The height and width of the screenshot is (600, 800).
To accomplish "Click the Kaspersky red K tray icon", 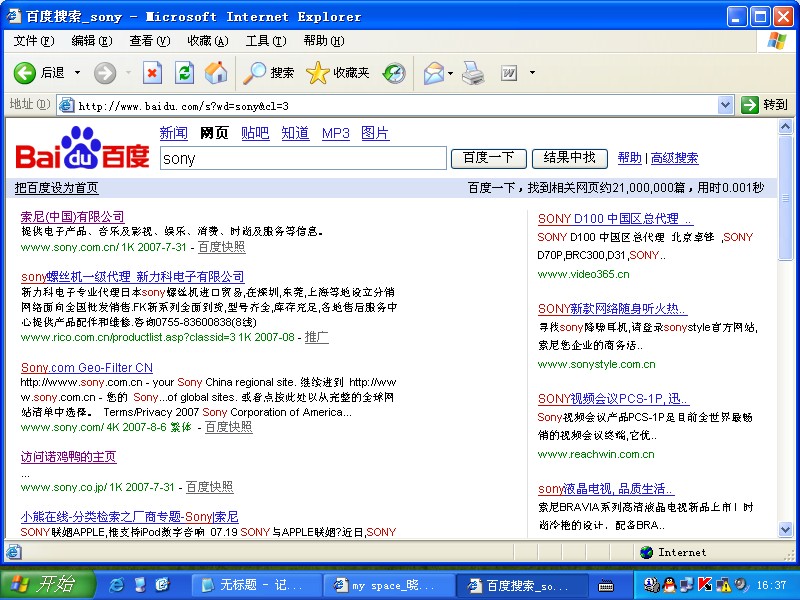I will [705, 585].
